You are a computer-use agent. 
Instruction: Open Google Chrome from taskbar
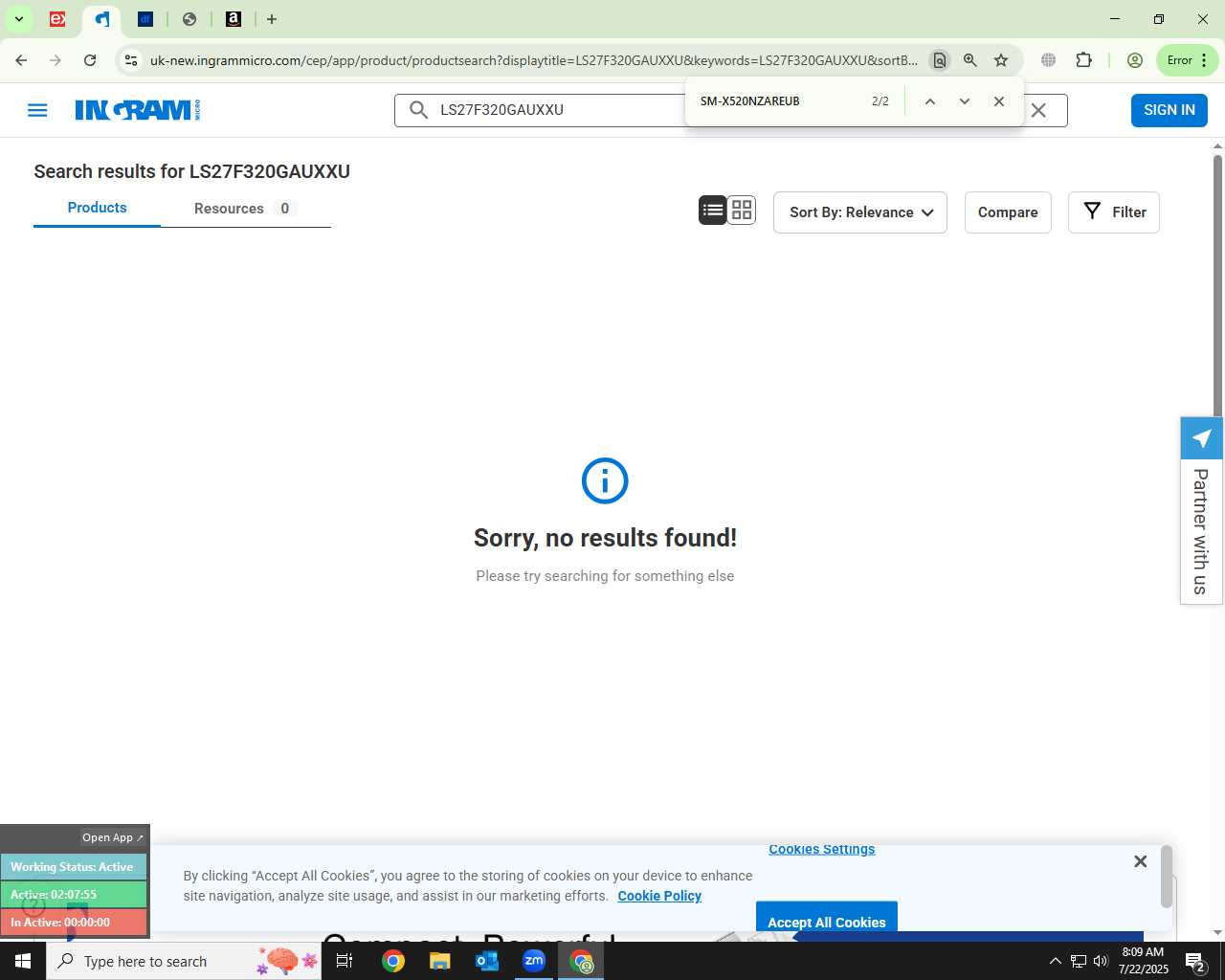[x=393, y=961]
